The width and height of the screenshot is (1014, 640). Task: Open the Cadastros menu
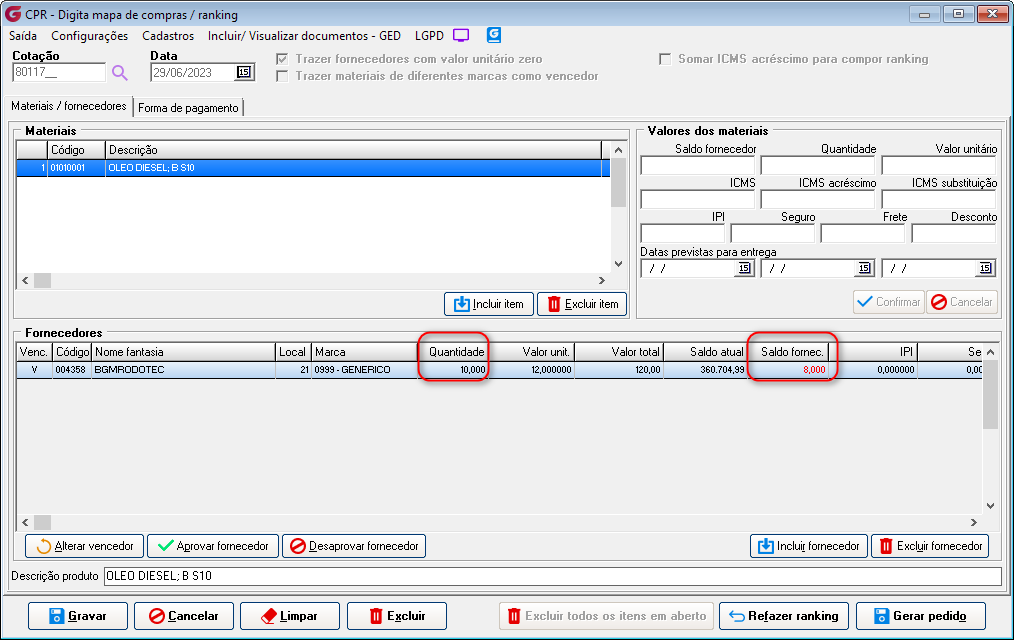click(168, 36)
